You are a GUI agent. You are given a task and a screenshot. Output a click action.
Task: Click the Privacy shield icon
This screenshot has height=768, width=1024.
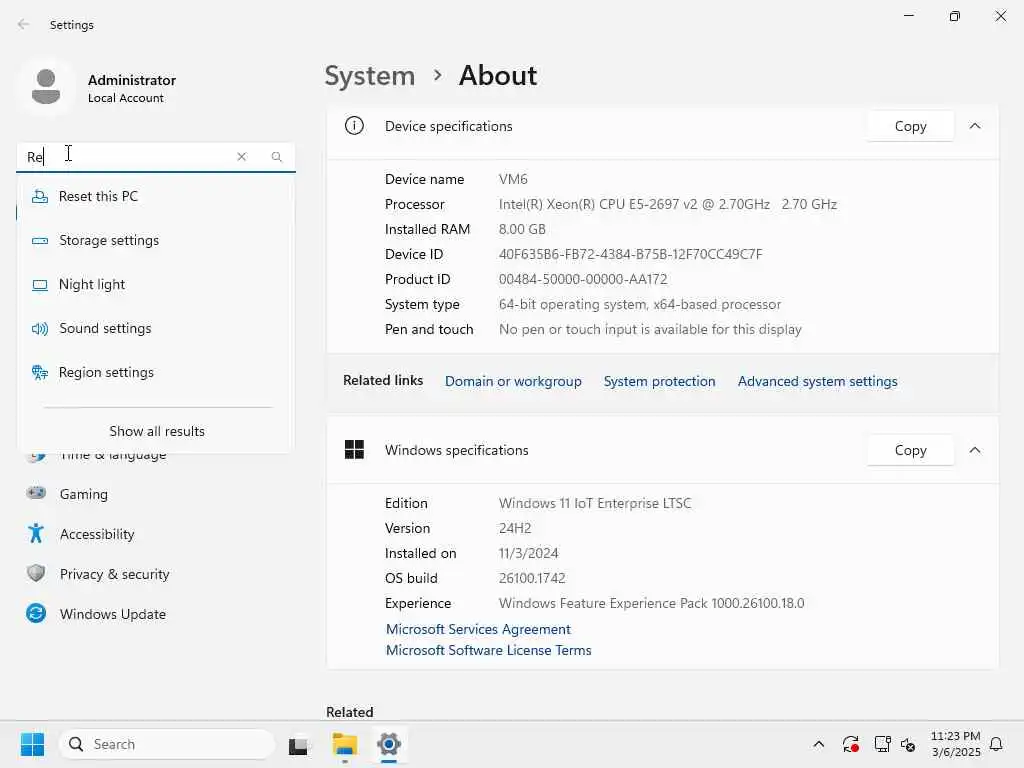36,573
